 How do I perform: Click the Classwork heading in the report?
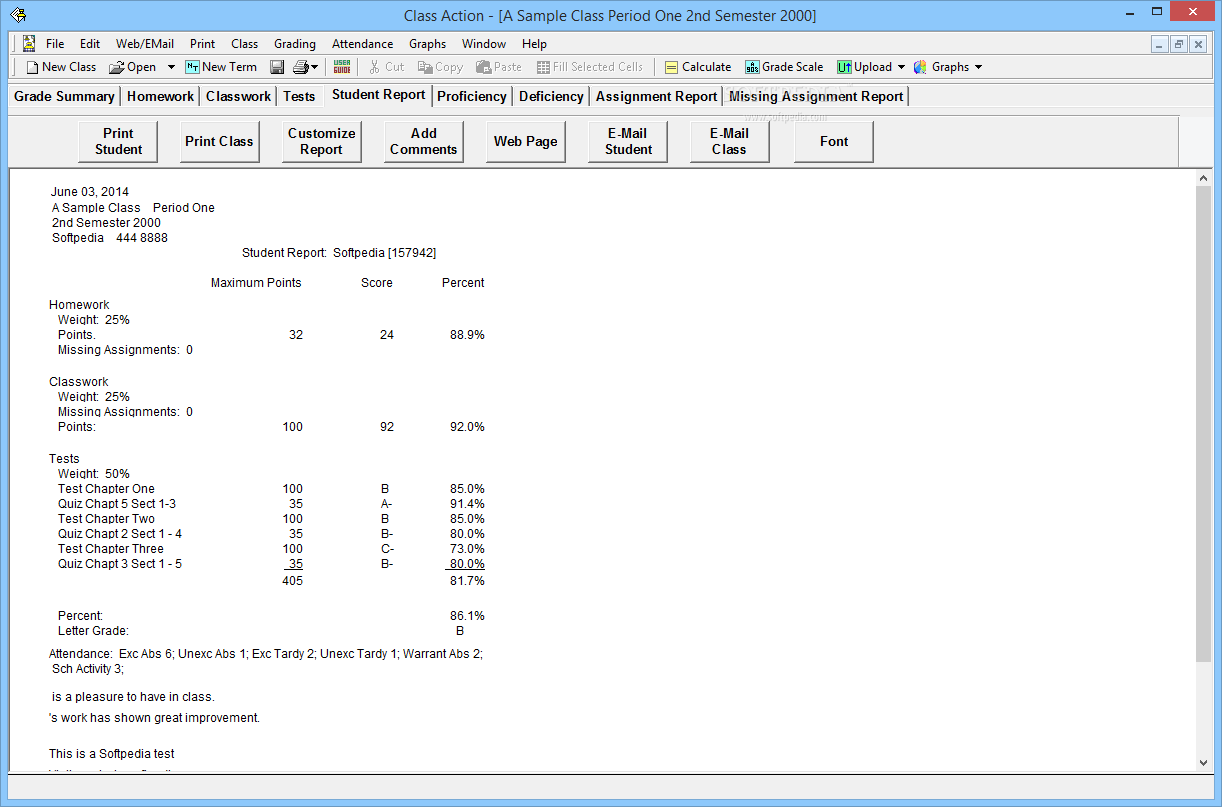[78, 382]
